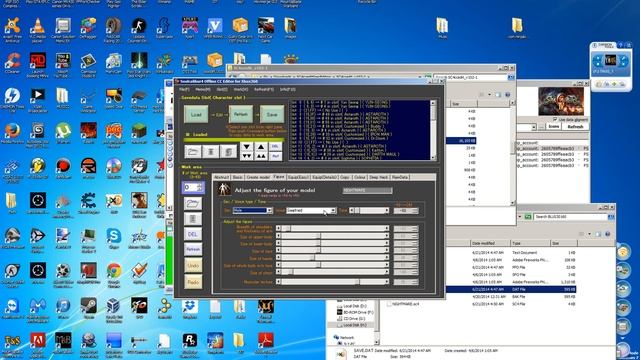
Task: Click the S icon button in savedata panel
Action: pos(228,151)
